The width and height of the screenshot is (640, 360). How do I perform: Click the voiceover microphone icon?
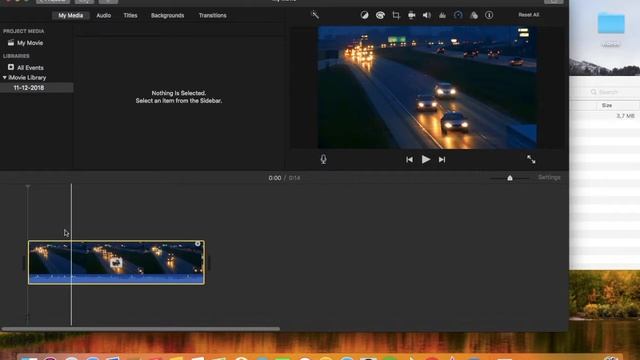click(x=323, y=159)
